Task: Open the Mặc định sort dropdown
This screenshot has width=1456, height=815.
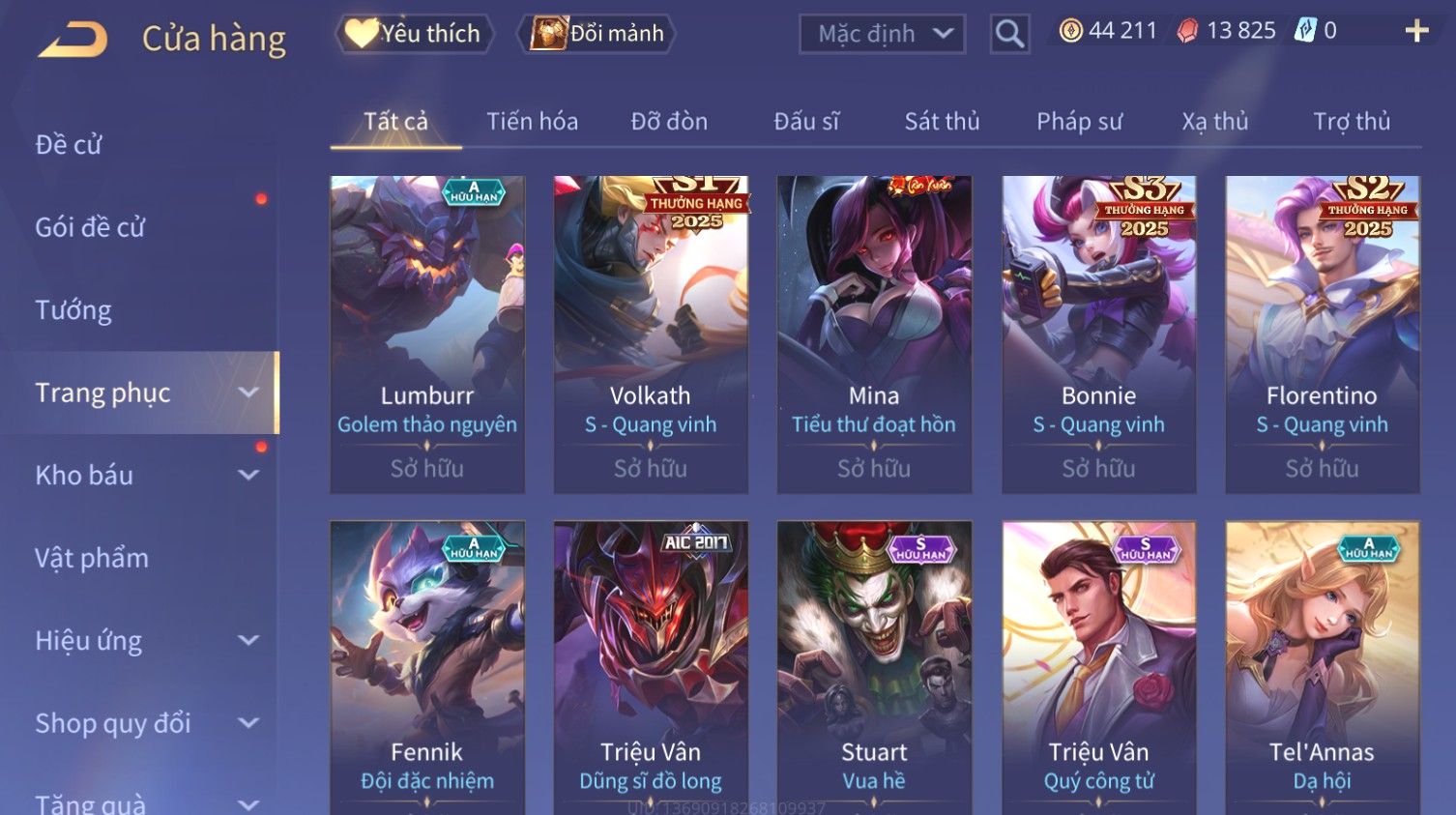Action: (x=882, y=34)
